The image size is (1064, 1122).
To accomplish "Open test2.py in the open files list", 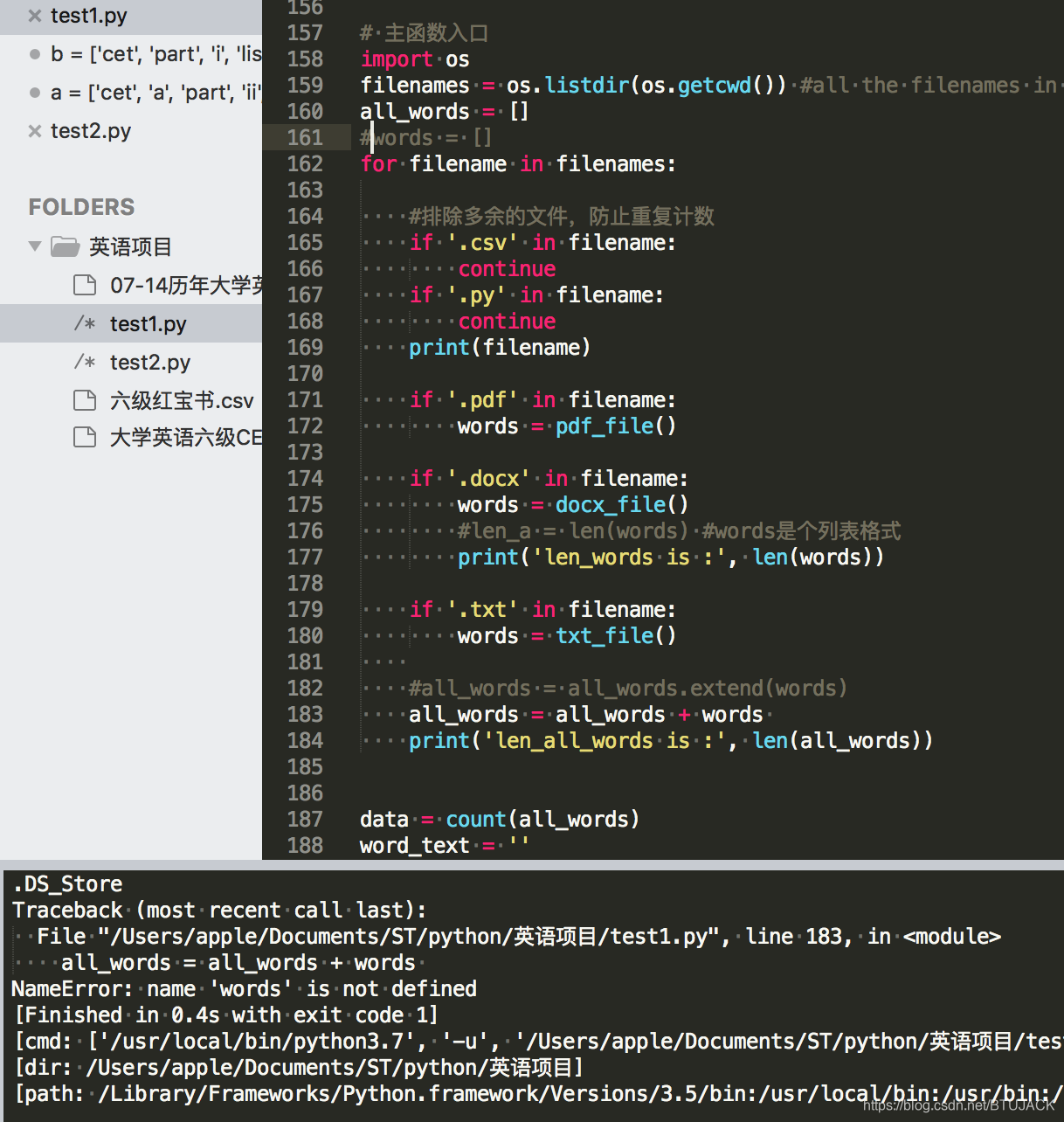I will coord(91,131).
